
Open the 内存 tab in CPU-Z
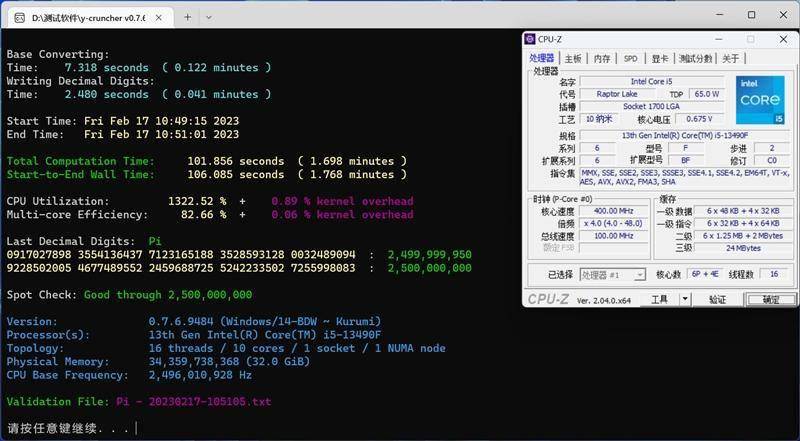pos(602,59)
